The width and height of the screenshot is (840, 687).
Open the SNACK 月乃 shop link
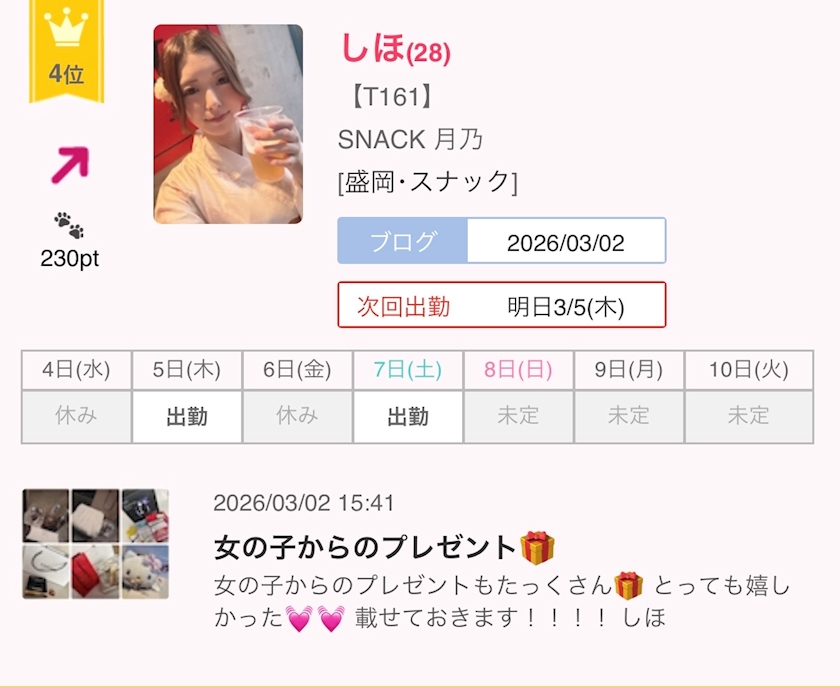[x=410, y=139]
